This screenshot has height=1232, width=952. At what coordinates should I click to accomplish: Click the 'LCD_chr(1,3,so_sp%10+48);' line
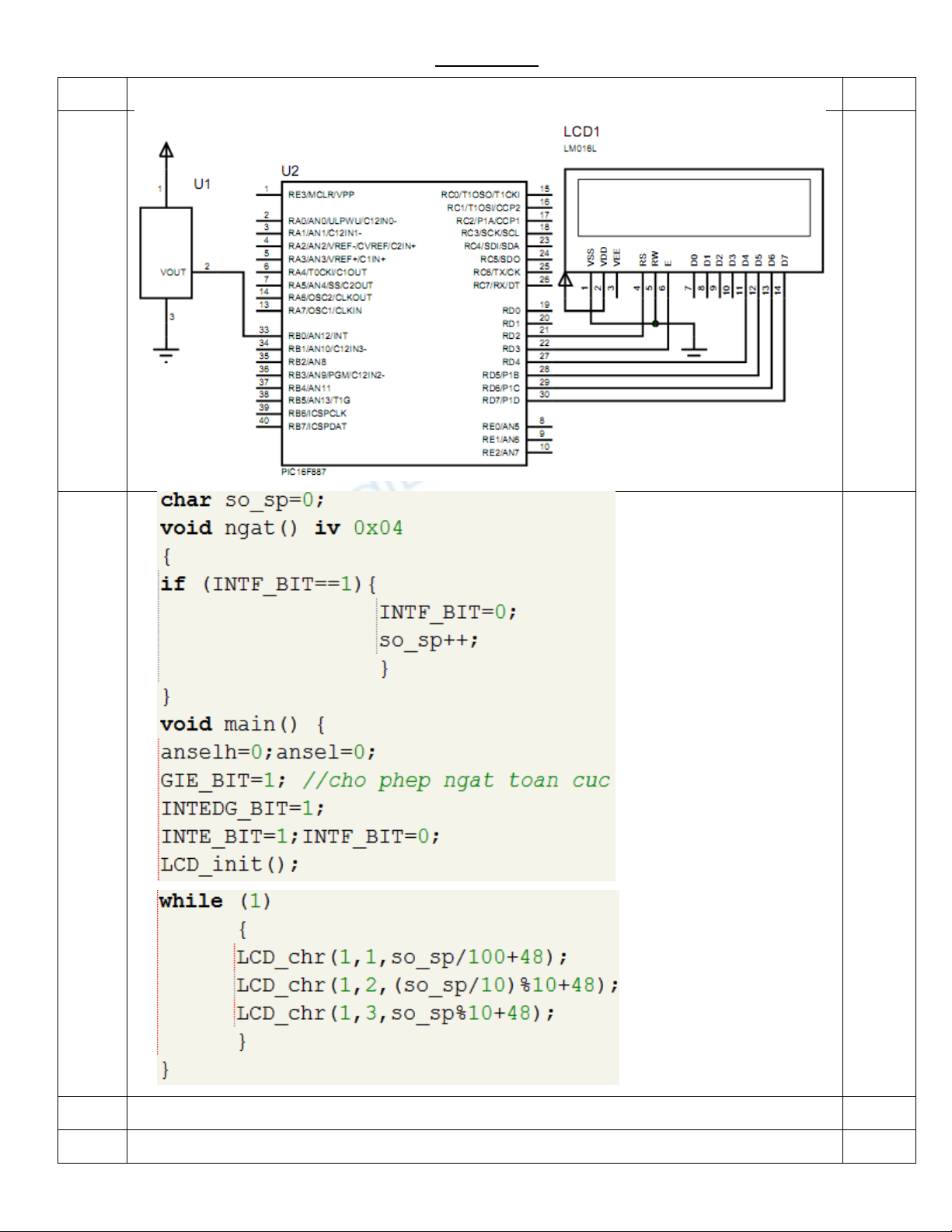coord(396,1013)
